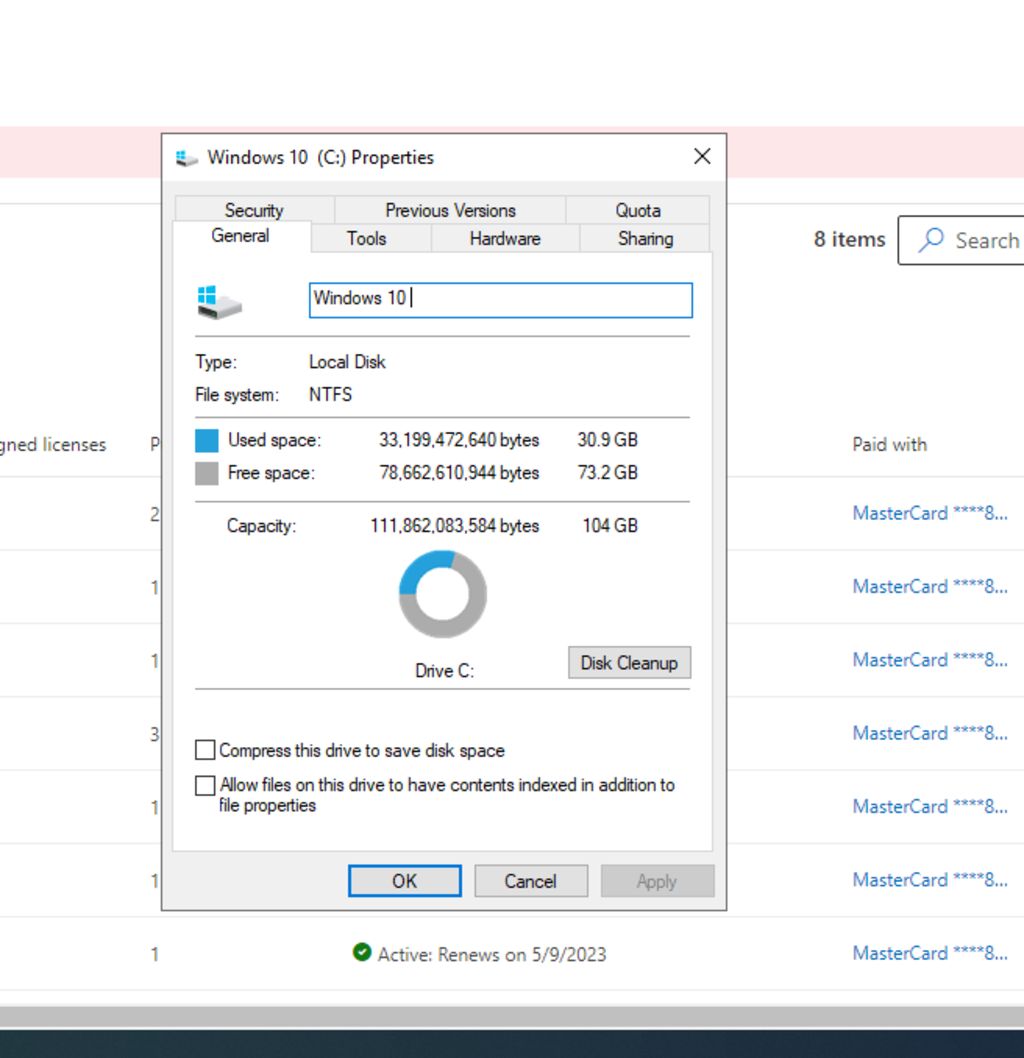
Task: Click the Free space value 78,662,610,944 bytes
Action: coord(459,473)
